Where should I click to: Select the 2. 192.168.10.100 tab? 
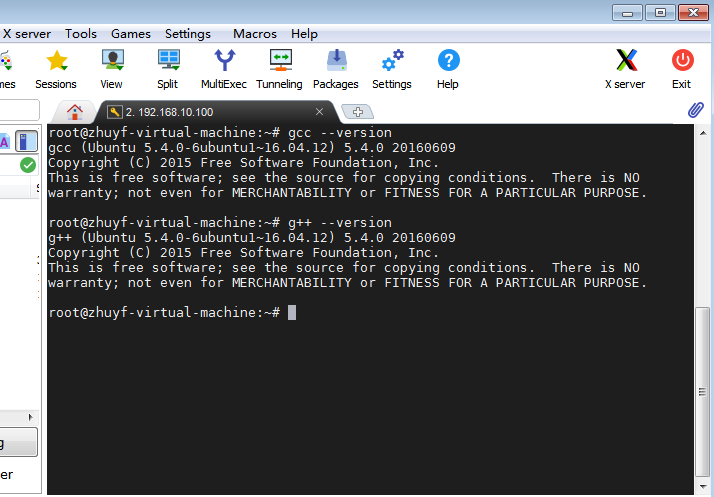pyautogui.click(x=218, y=112)
